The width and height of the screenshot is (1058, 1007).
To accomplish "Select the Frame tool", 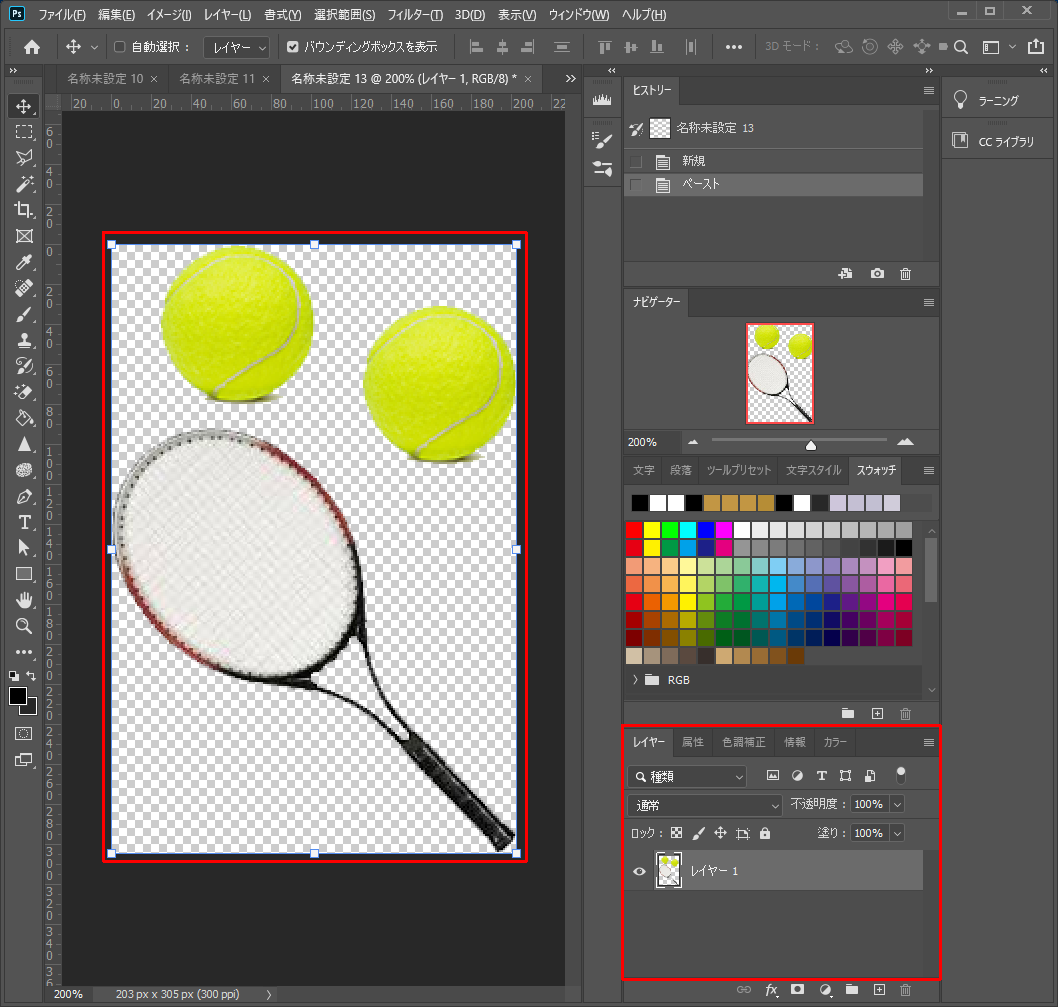I will [x=24, y=236].
